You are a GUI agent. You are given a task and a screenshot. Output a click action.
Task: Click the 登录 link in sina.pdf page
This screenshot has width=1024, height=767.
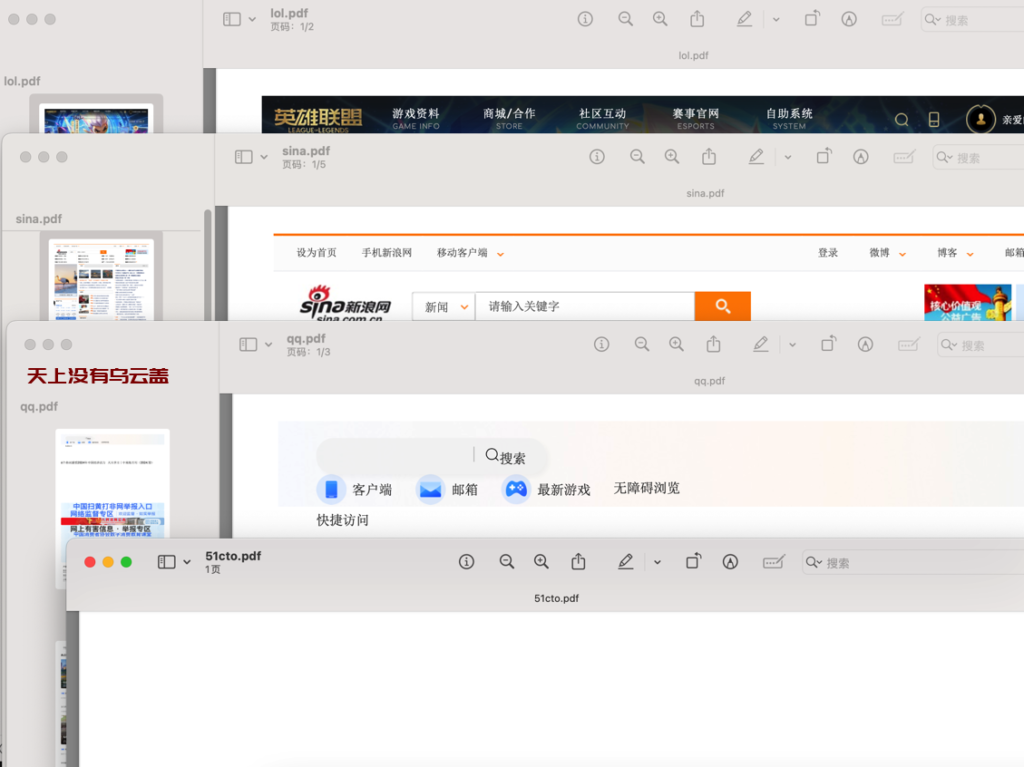(828, 253)
